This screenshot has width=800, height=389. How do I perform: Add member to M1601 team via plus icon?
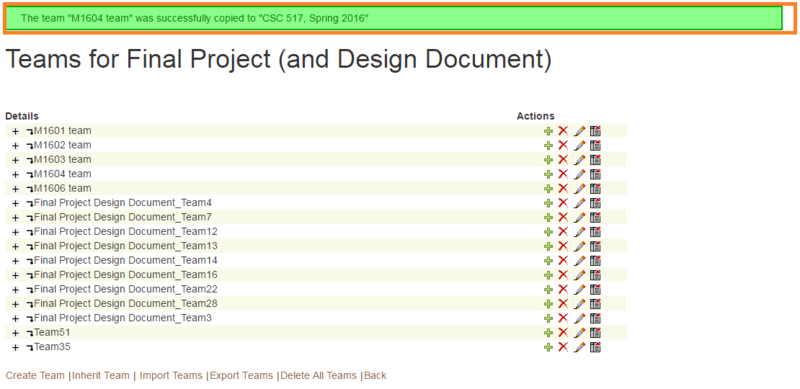coord(548,131)
